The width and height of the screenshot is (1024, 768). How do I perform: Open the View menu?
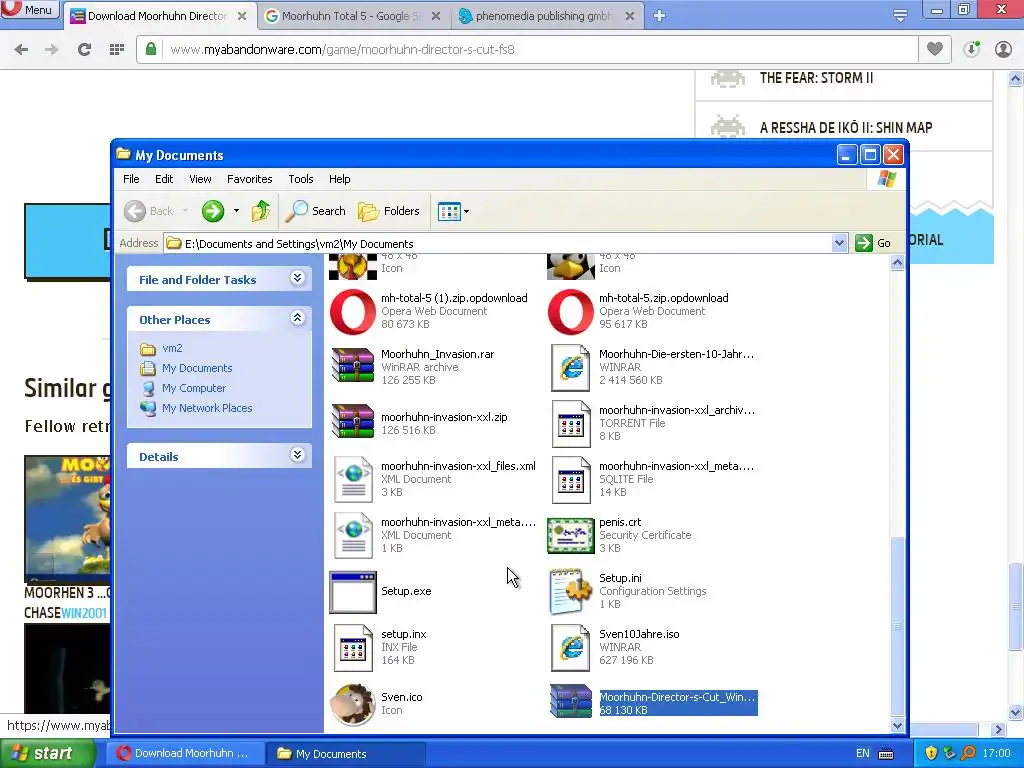coord(200,179)
